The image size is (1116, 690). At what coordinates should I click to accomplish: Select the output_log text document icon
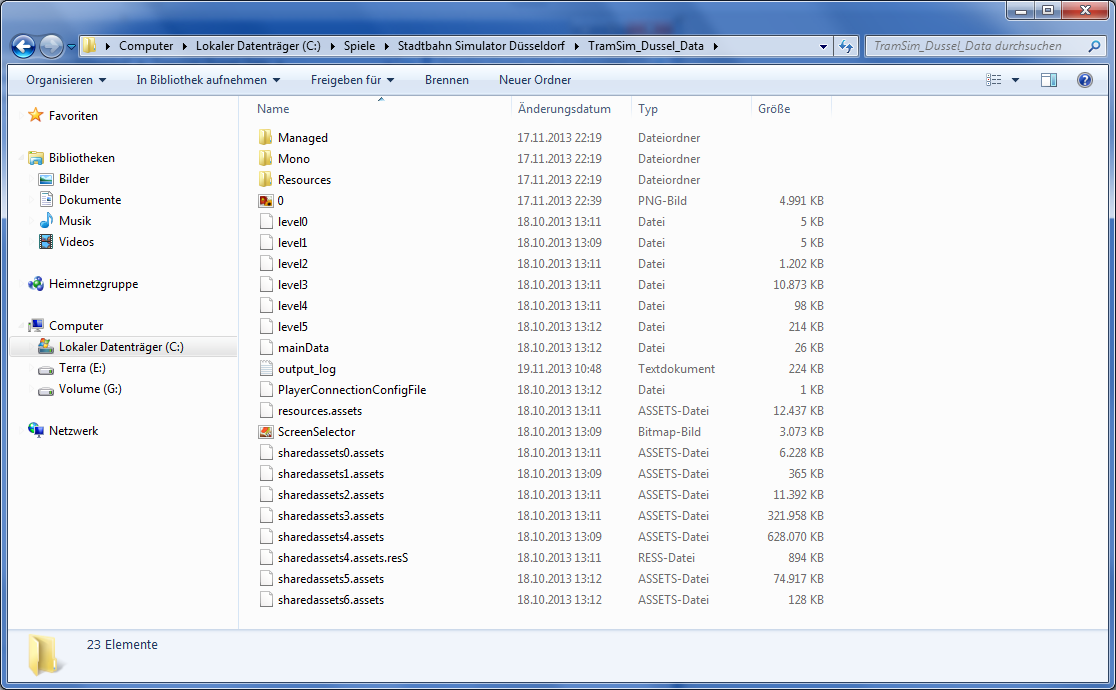tap(266, 369)
